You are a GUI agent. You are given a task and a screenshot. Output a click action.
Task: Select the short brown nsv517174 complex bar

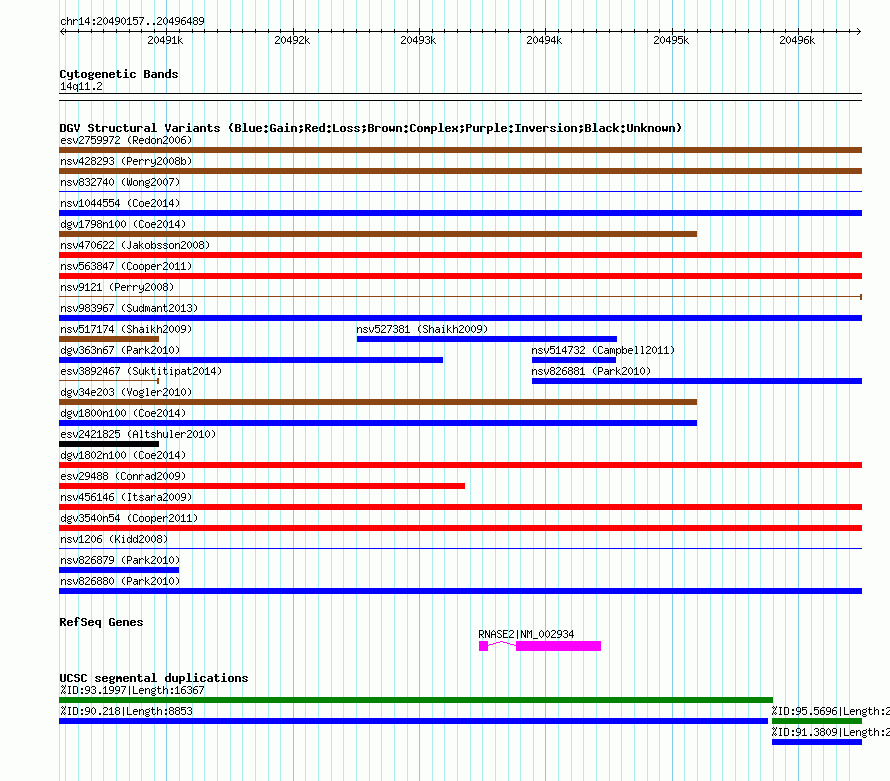109,339
